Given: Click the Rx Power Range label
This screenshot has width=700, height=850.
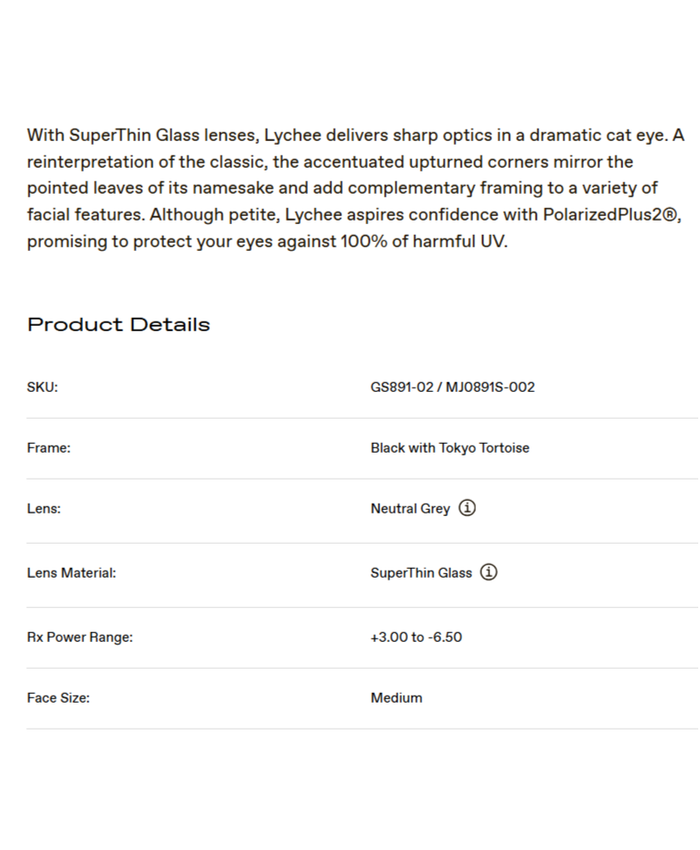Looking at the screenshot, I should click(79, 637).
